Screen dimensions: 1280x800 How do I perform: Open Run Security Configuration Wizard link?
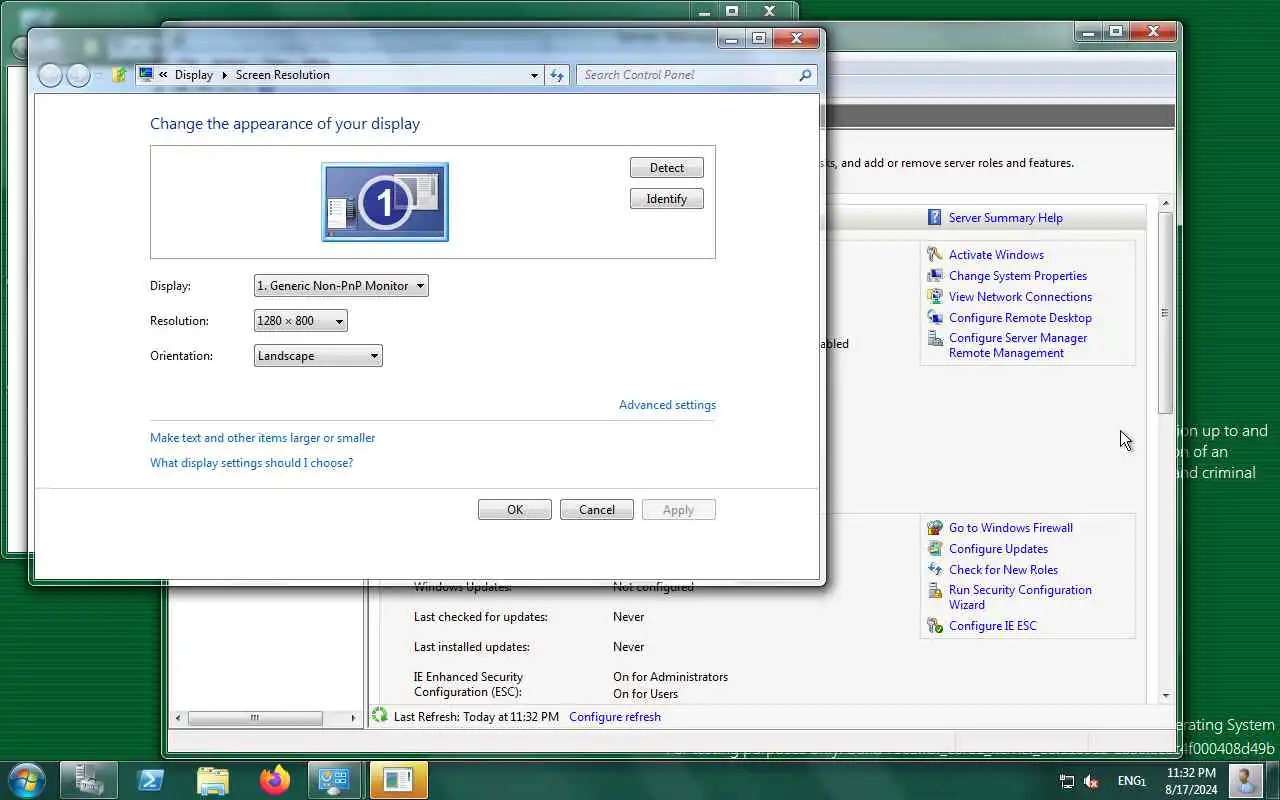click(x=1020, y=598)
